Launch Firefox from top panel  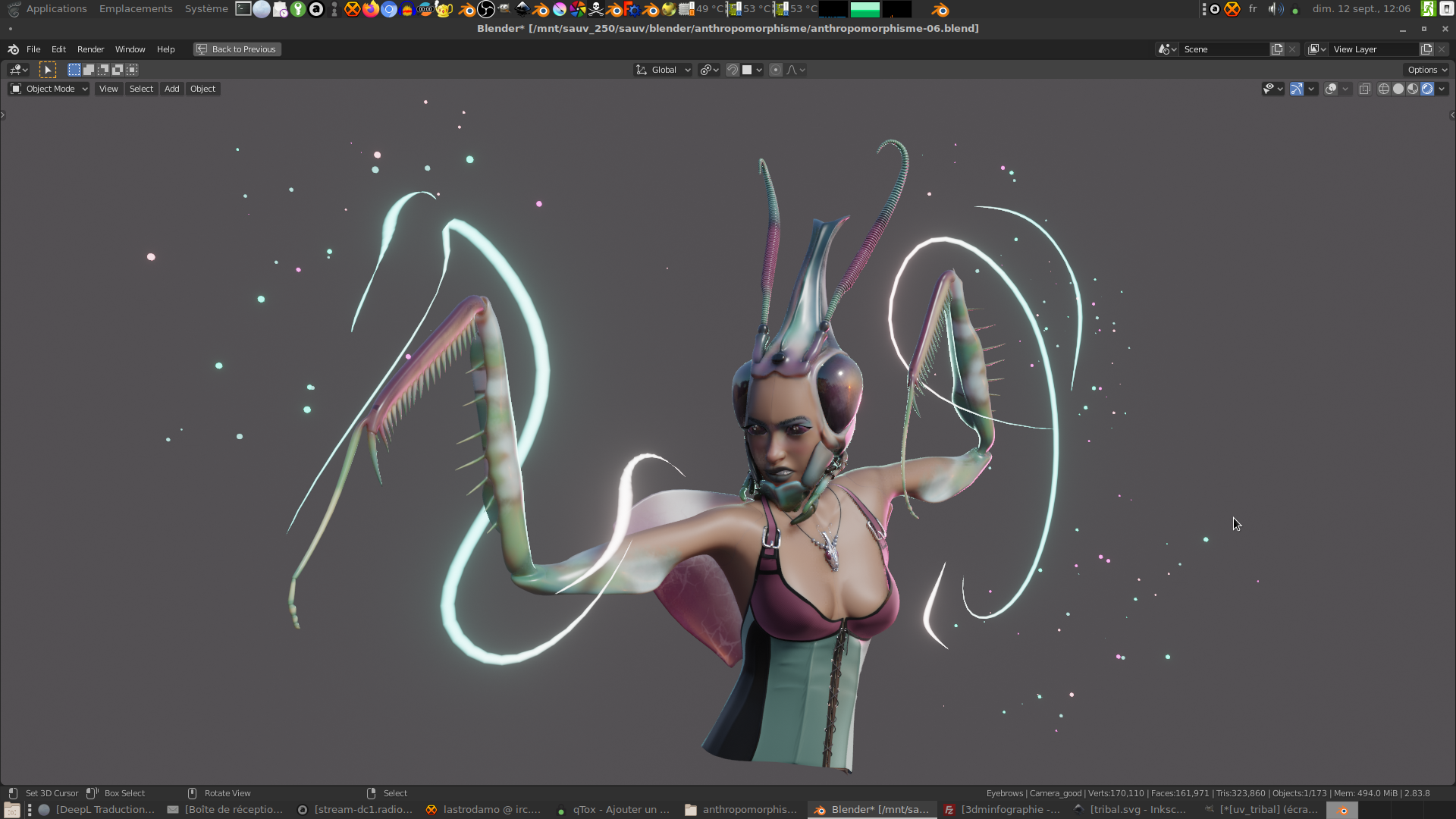[x=371, y=9]
